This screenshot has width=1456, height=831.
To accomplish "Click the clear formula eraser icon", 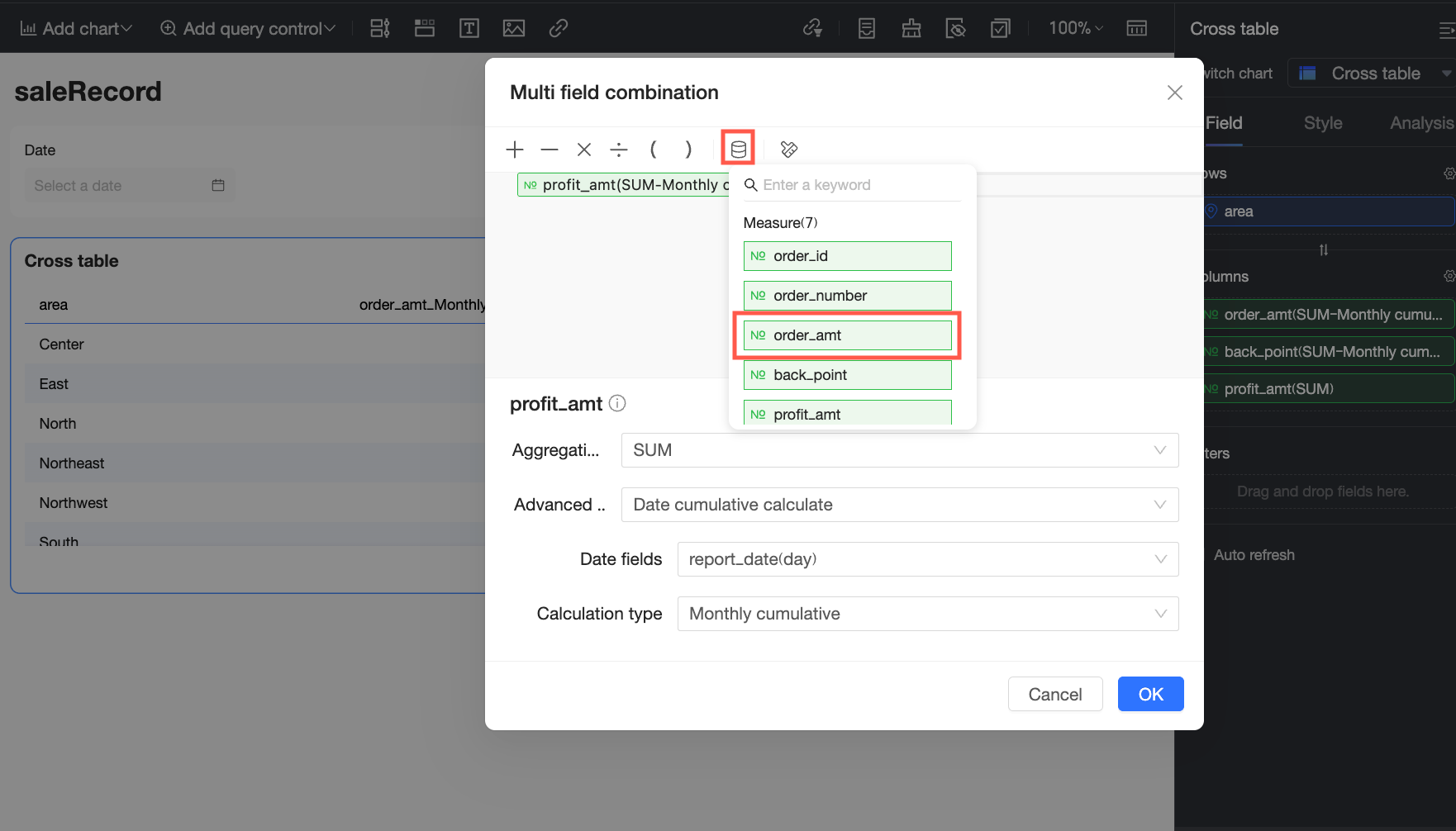I will 789,150.
